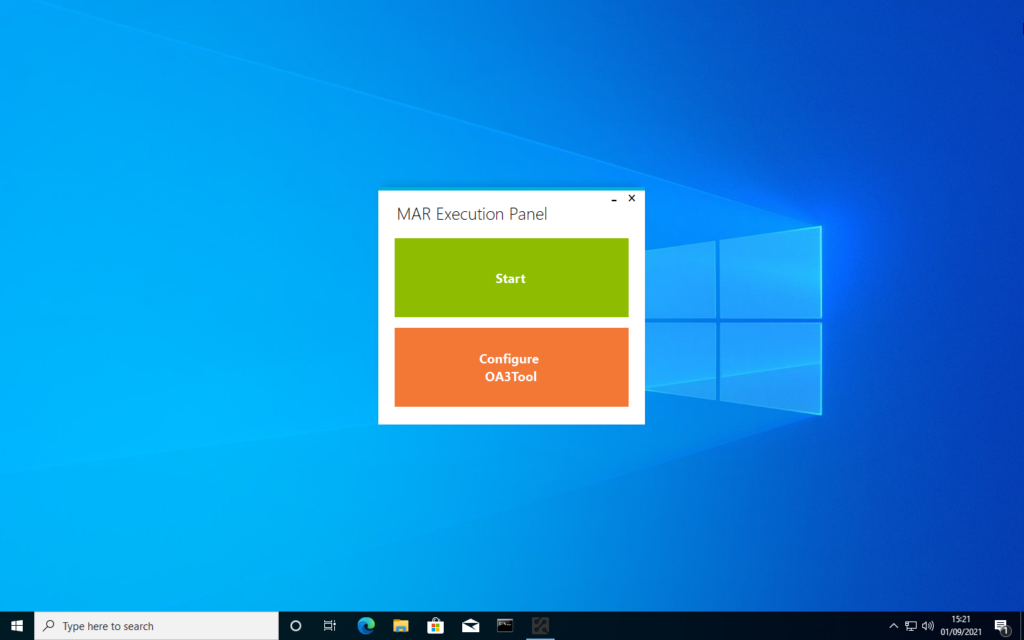The width and height of the screenshot is (1024, 640).
Task: Open the Mail app from taskbar
Action: point(470,626)
